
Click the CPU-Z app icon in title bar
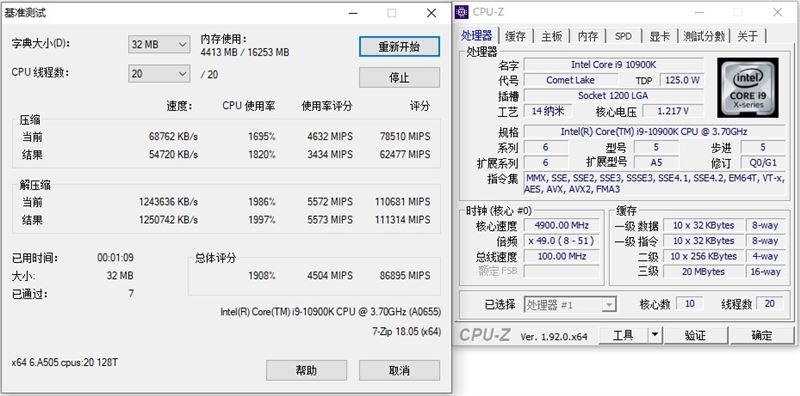tap(462, 11)
